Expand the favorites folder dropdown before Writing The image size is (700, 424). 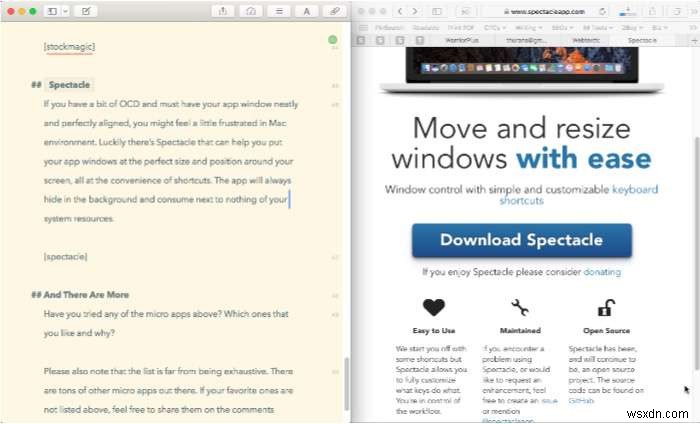pyautogui.click(x=495, y=28)
